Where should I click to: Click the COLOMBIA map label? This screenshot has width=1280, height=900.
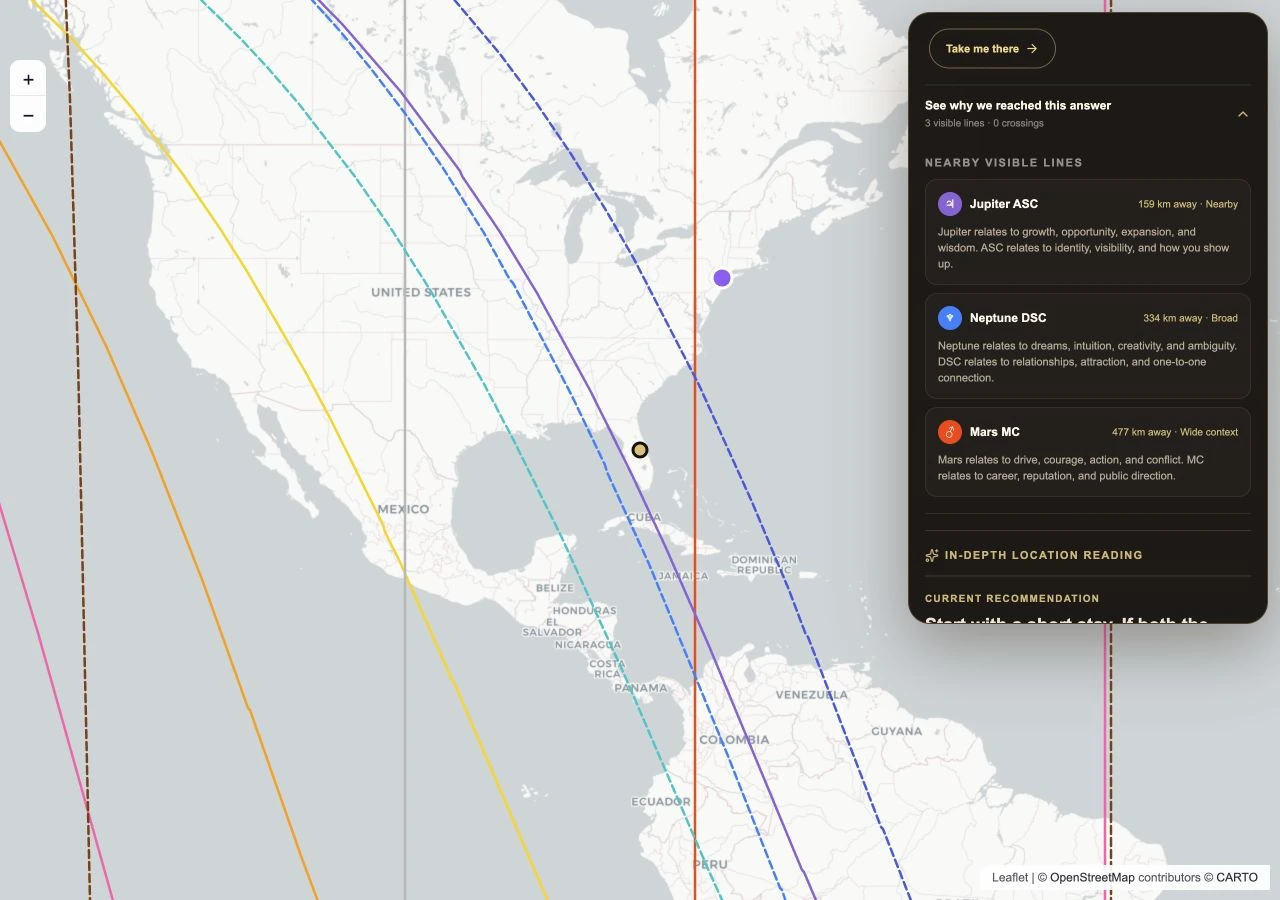coord(734,740)
